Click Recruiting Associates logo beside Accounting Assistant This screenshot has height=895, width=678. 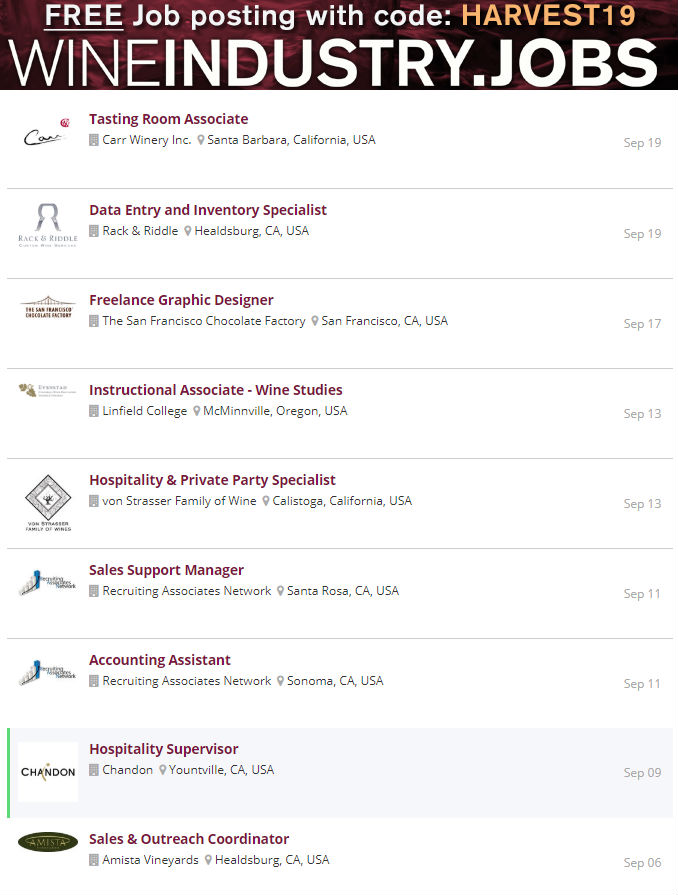(47, 673)
